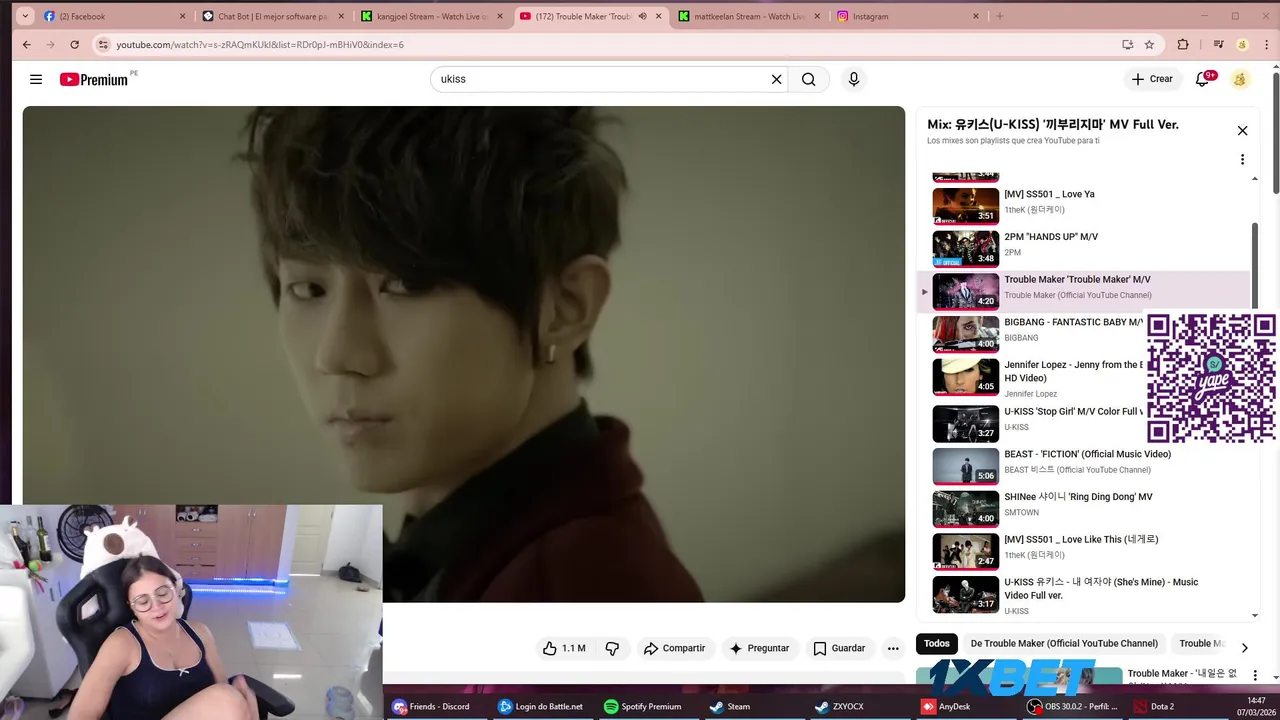Open more actions ellipsis below video
Screen dimensions: 1280x720
pos(893,648)
